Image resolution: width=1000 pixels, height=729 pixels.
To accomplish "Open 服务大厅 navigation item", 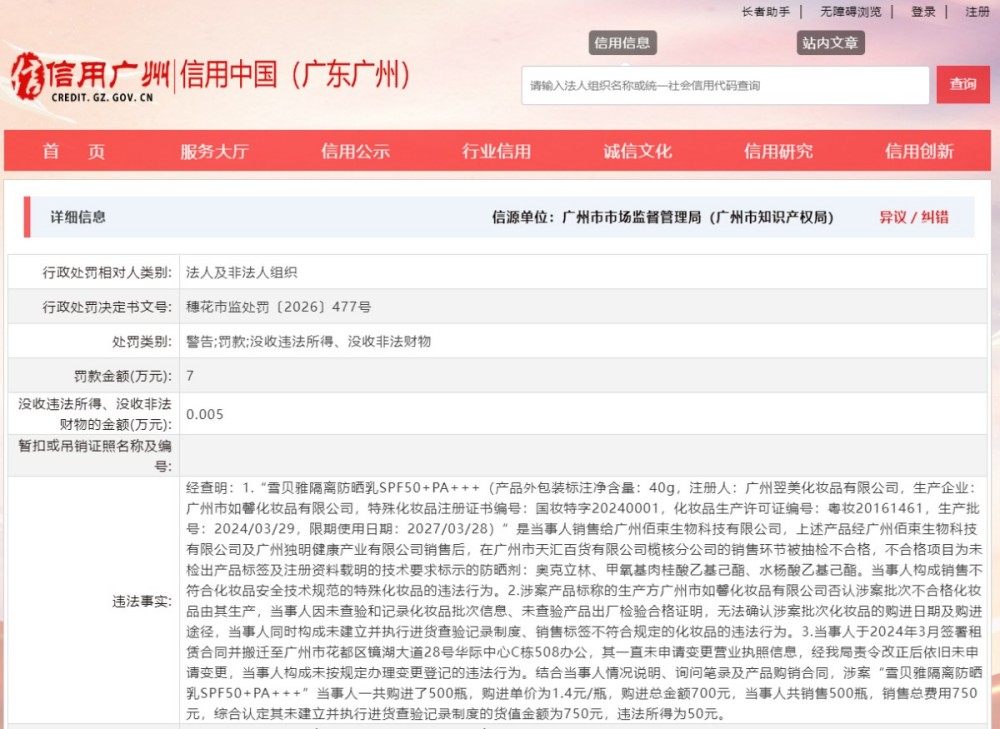I will point(214,151).
